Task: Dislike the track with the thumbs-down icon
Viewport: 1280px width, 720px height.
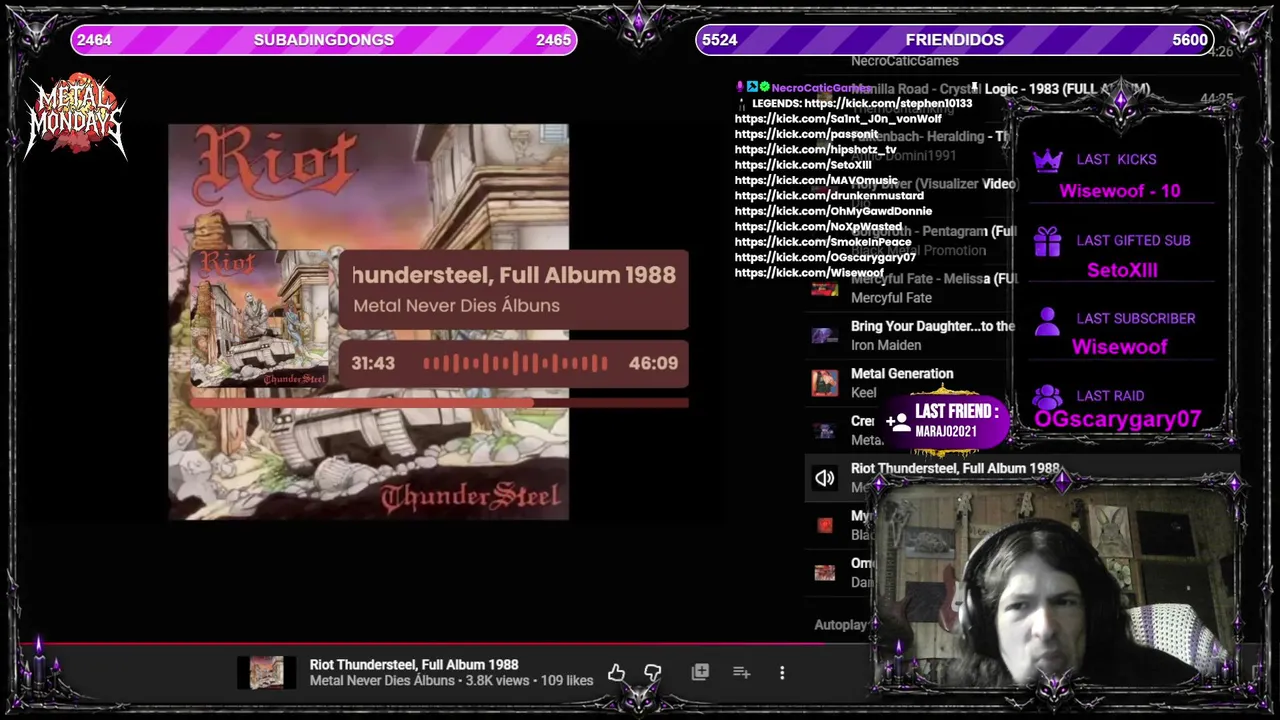Action: [653, 673]
